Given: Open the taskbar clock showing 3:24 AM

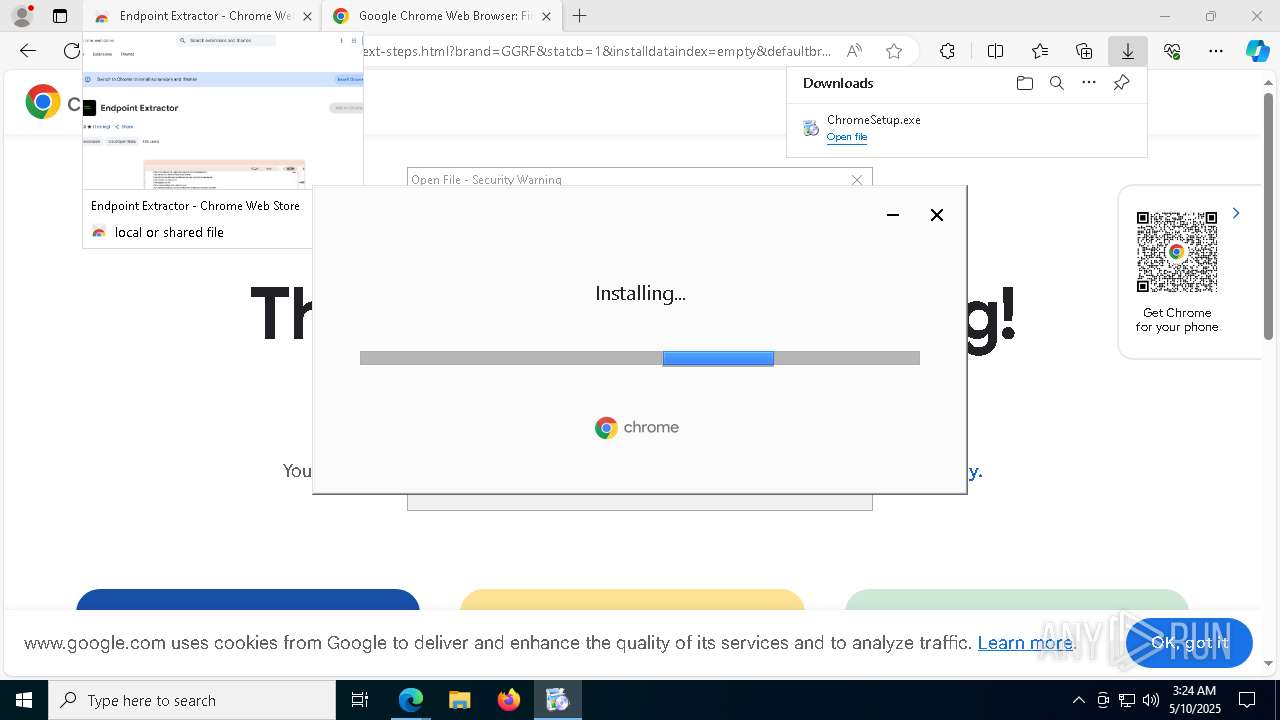Looking at the screenshot, I should 1194,700.
